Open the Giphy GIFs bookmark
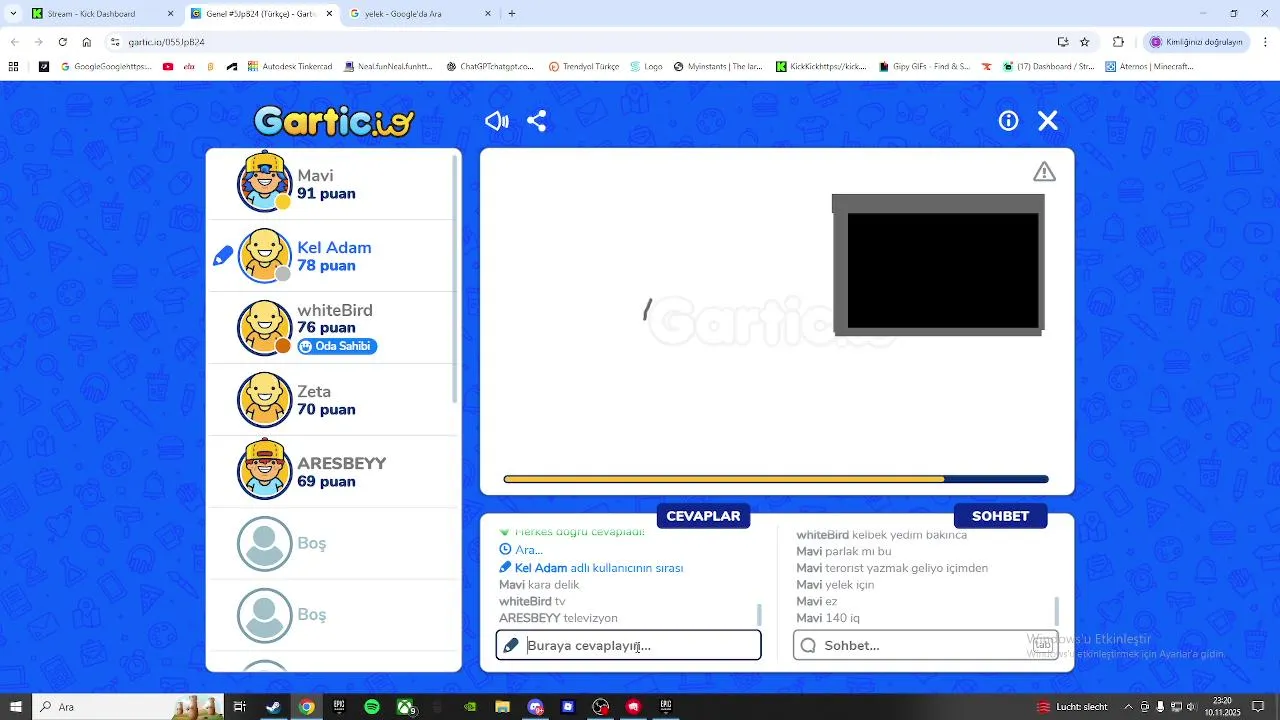This screenshot has width=1280, height=720. [x=924, y=67]
